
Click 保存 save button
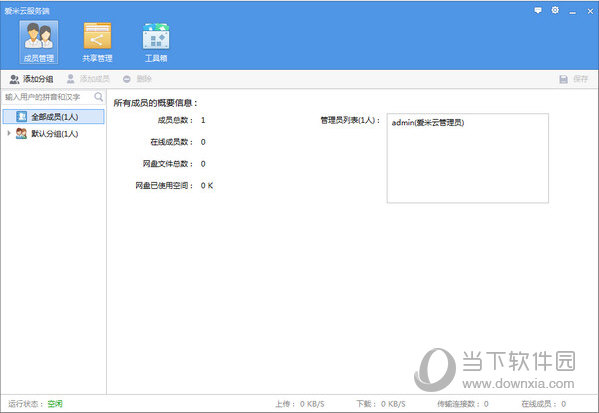[x=573, y=79]
